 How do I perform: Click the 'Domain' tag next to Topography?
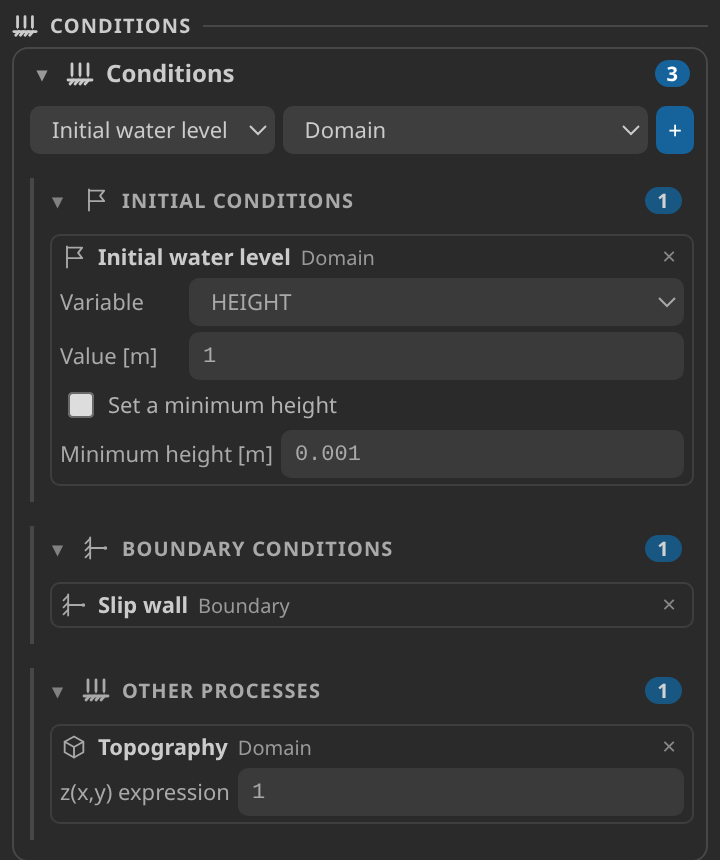[x=275, y=748]
